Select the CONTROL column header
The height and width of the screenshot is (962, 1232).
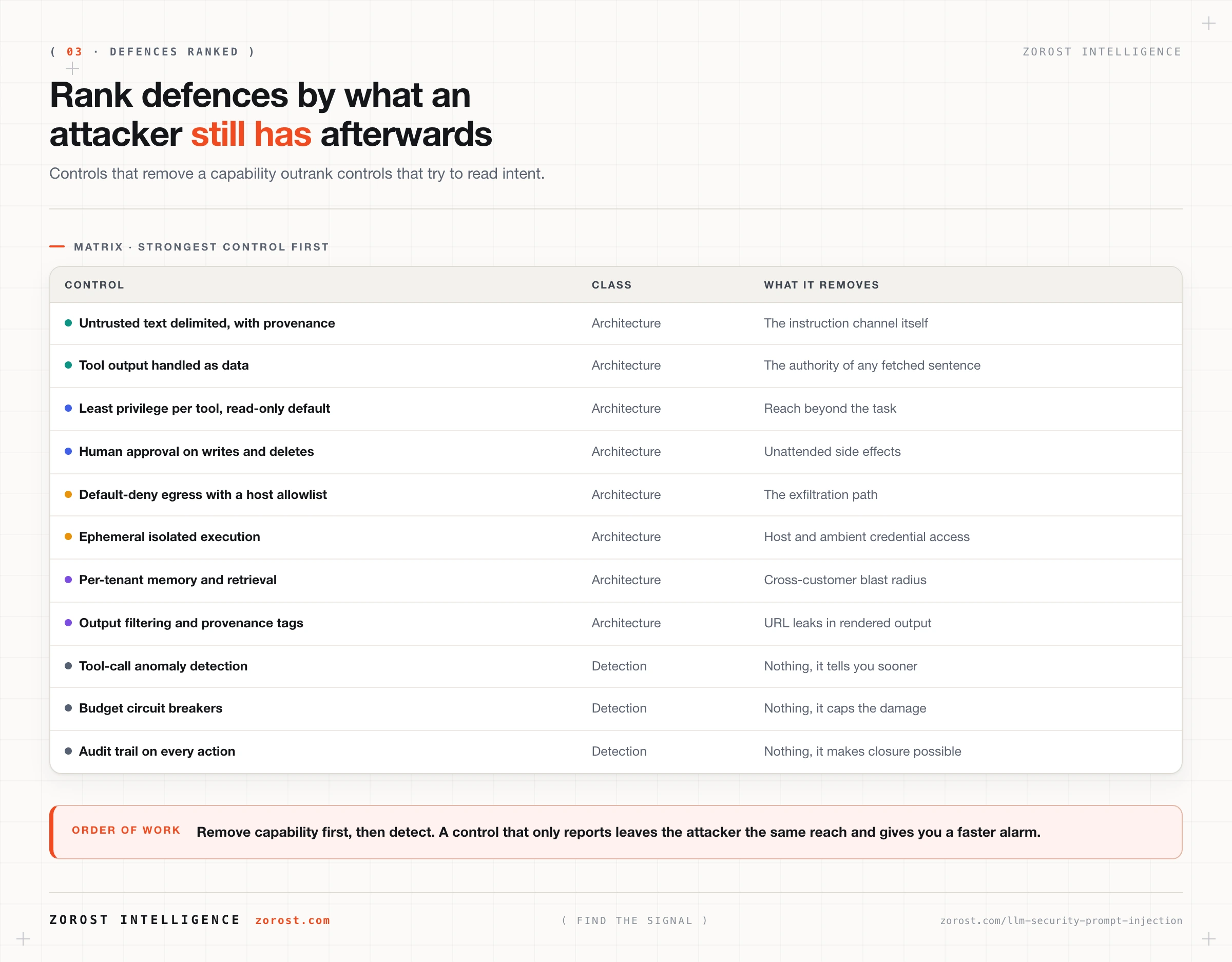pyautogui.click(x=94, y=285)
